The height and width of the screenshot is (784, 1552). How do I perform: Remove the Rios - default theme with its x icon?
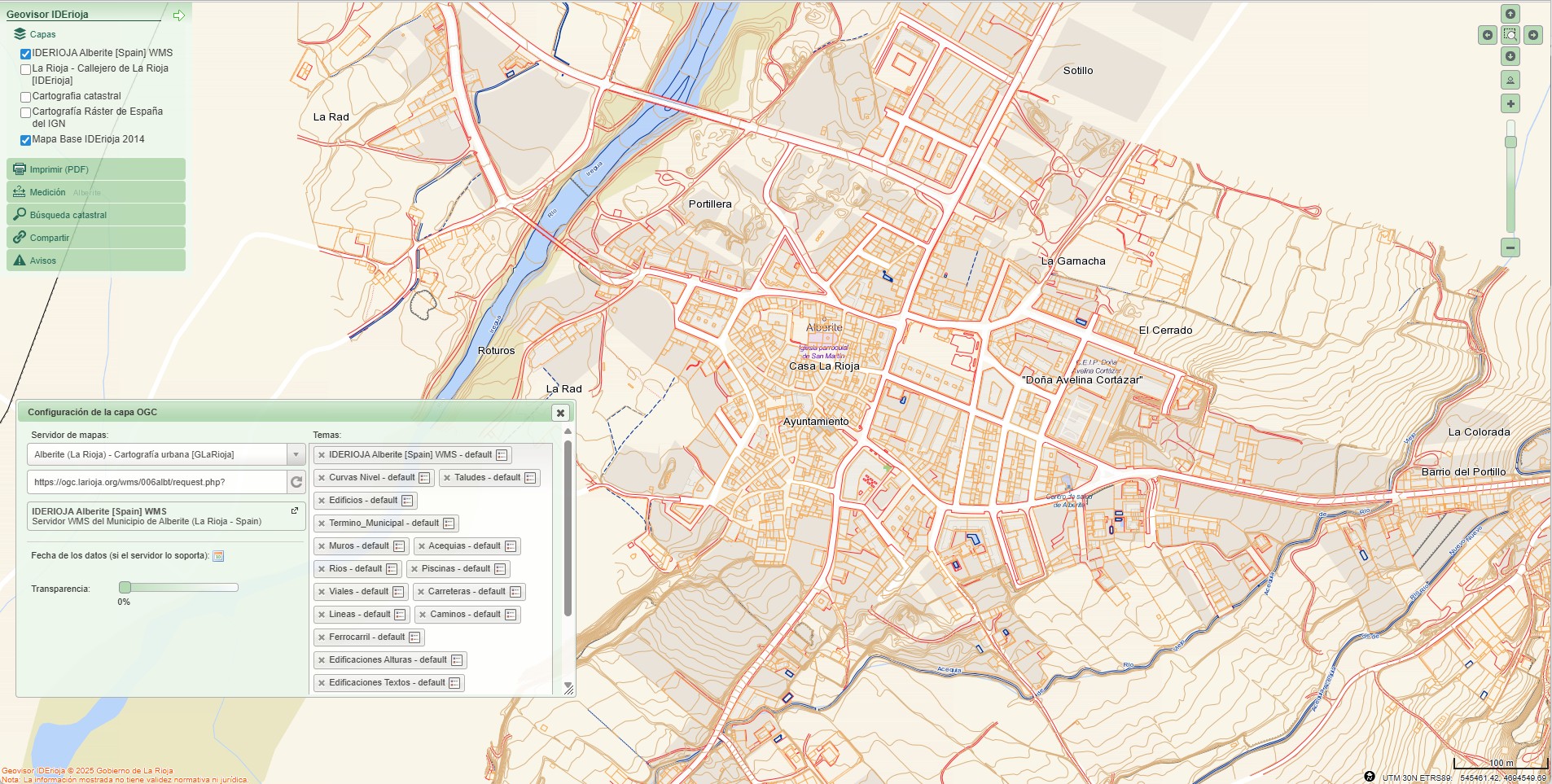point(322,568)
